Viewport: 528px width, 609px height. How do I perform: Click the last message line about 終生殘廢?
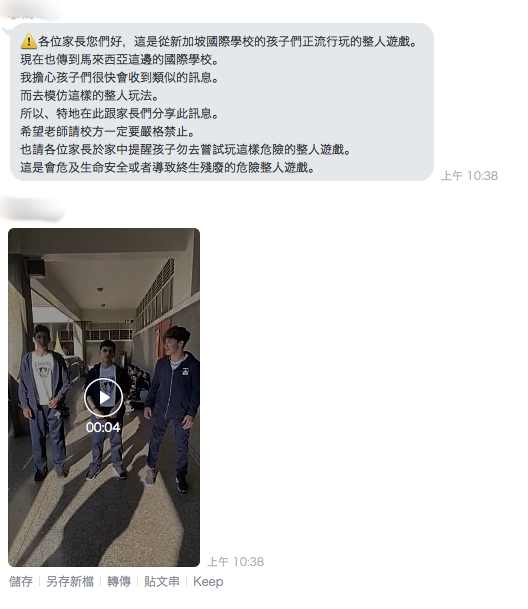tap(167, 167)
